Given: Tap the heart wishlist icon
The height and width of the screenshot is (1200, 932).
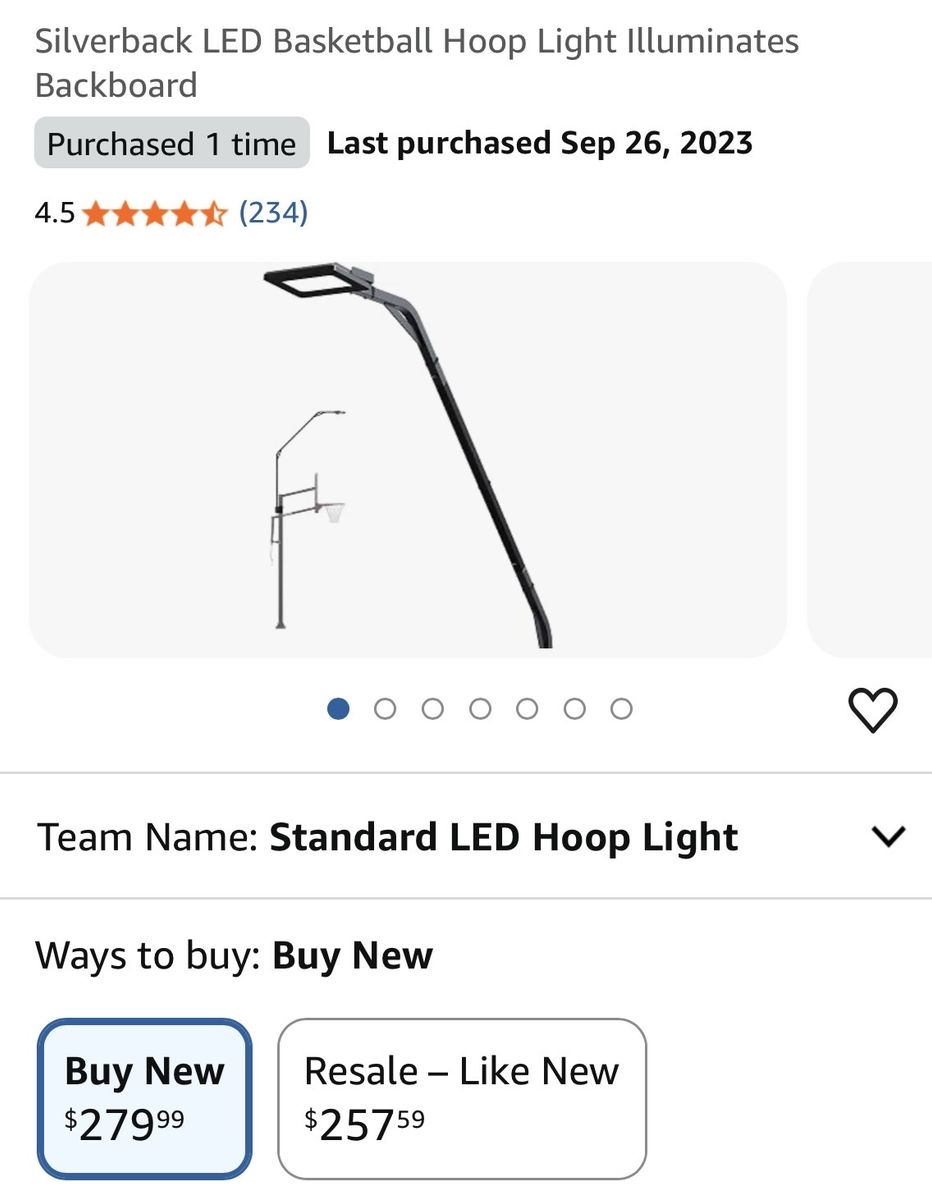Looking at the screenshot, I should pyautogui.click(x=873, y=710).
